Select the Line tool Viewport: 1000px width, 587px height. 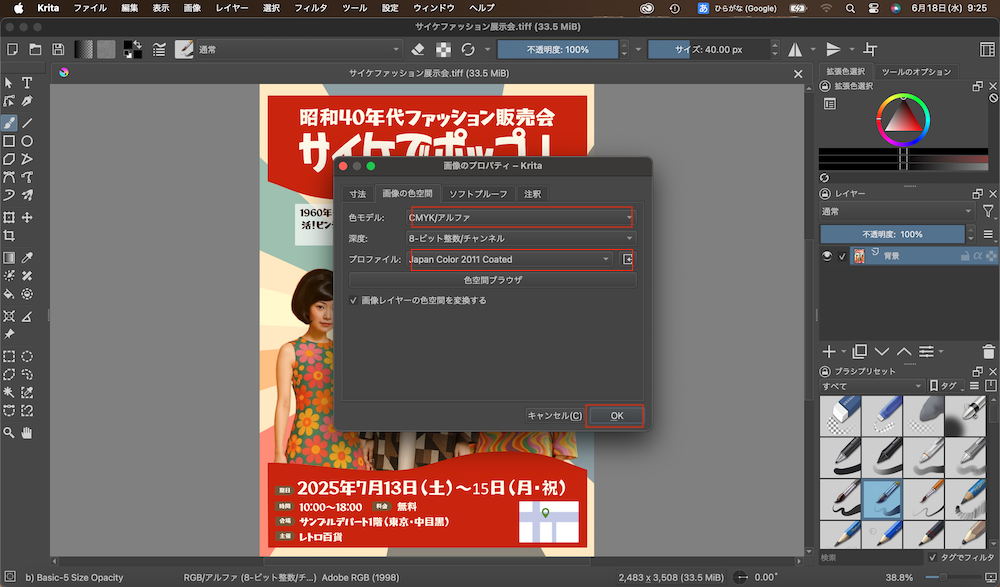[x=27, y=123]
